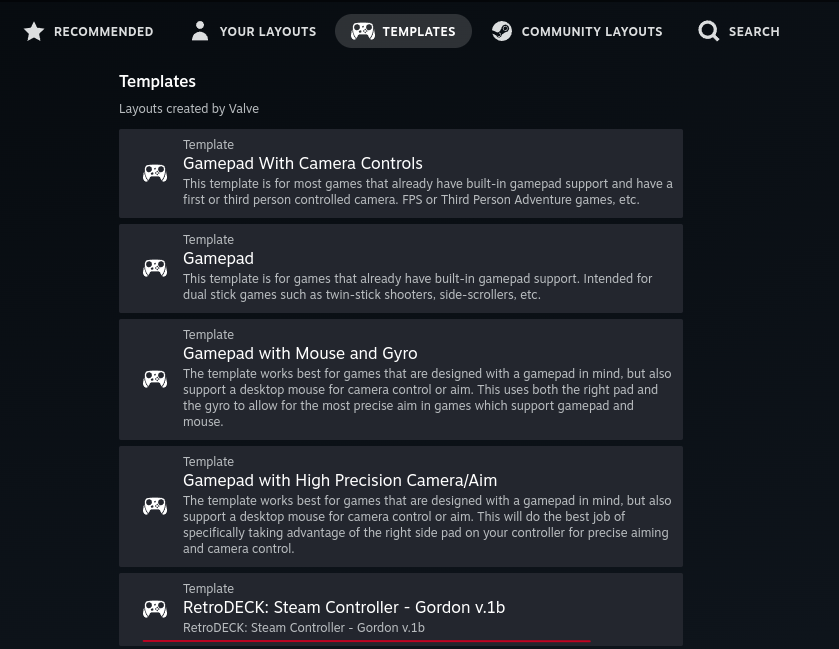
Task: Click the gamepad icon in Templates tab
Action: click(362, 32)
